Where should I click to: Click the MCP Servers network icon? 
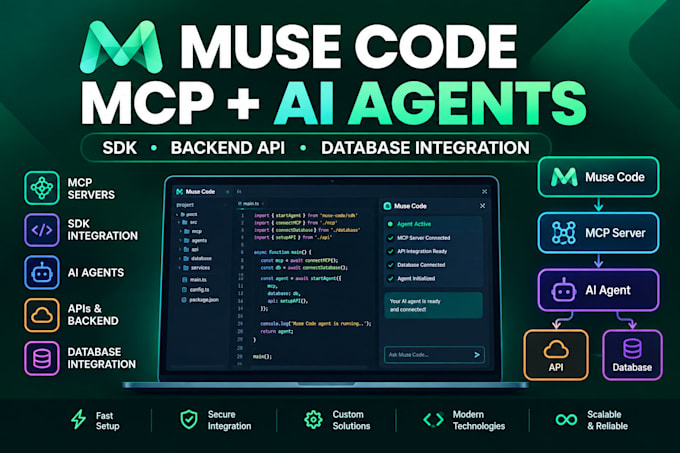pos(42,188)
